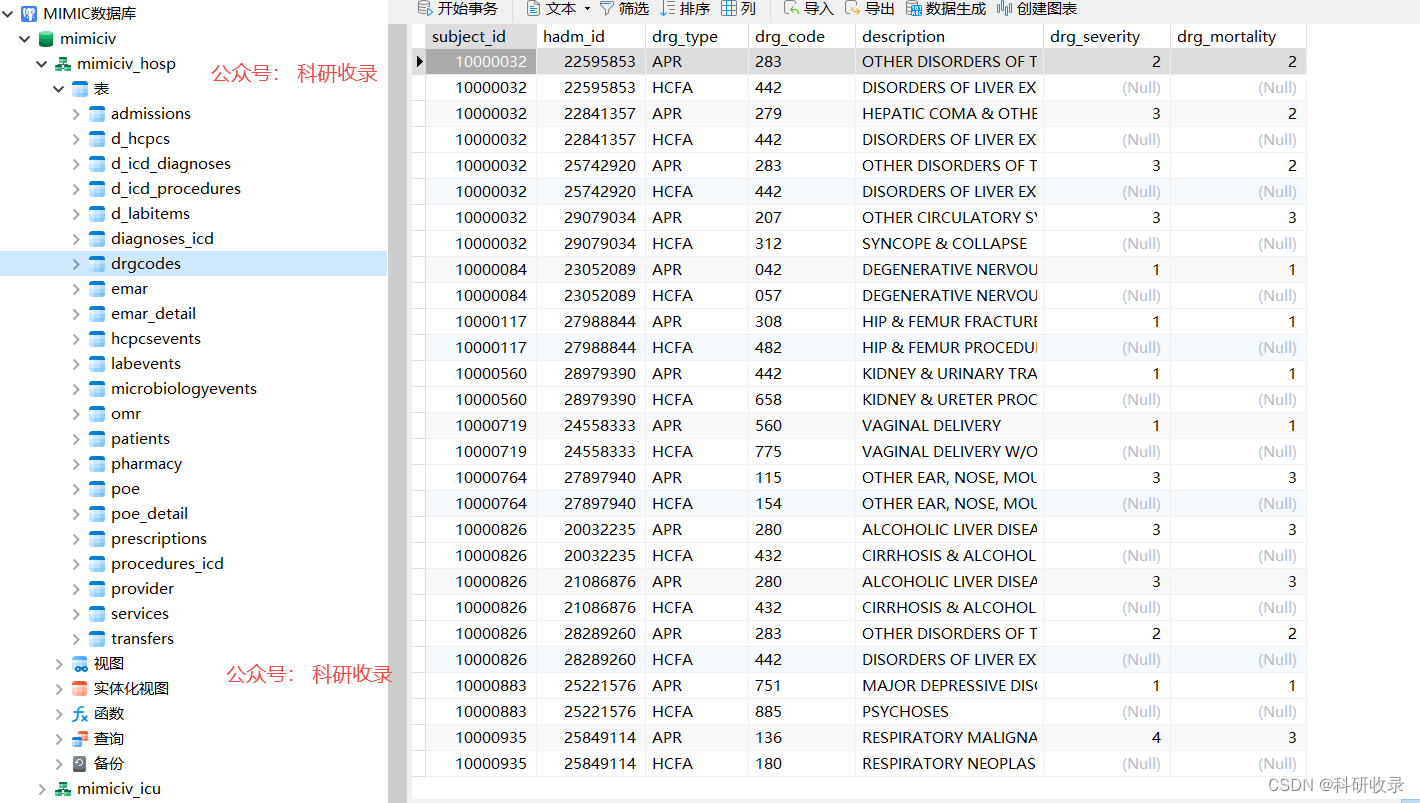Click the provider table icon
The width and height of the screenshot is (1420, 803).
[97, 589]
